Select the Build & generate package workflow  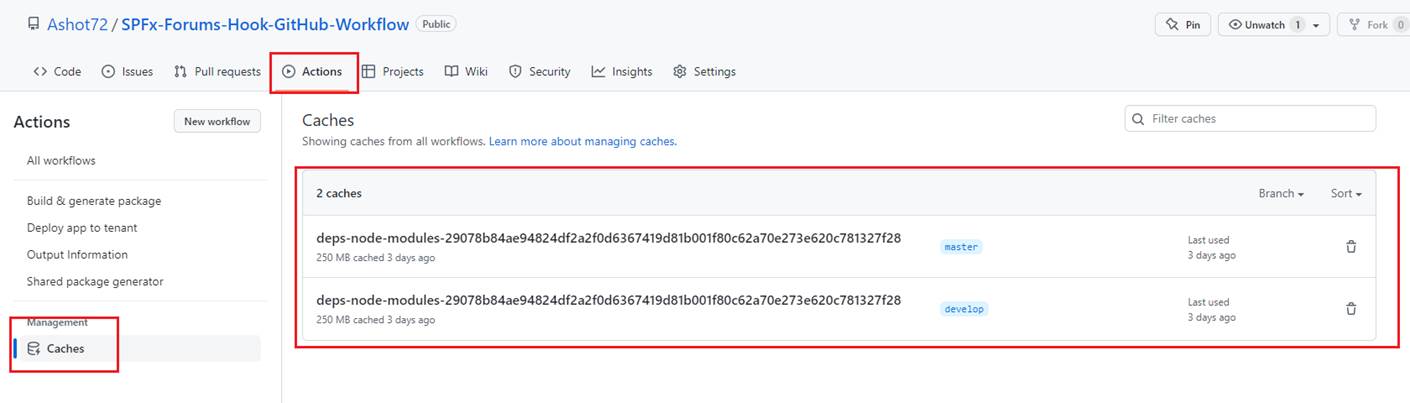pyautogui.click(x=94, y=201)
